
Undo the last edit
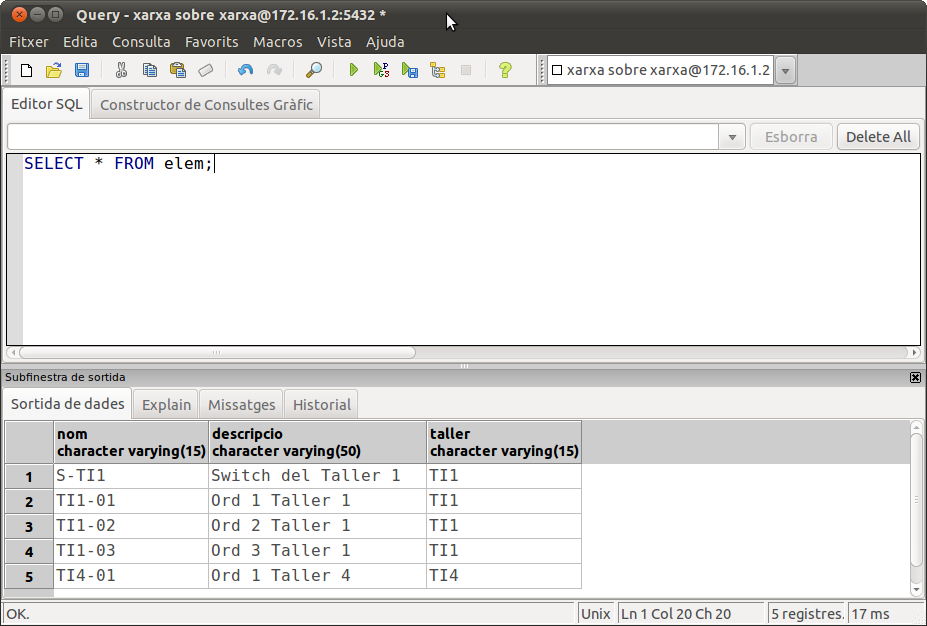[245, 70]
